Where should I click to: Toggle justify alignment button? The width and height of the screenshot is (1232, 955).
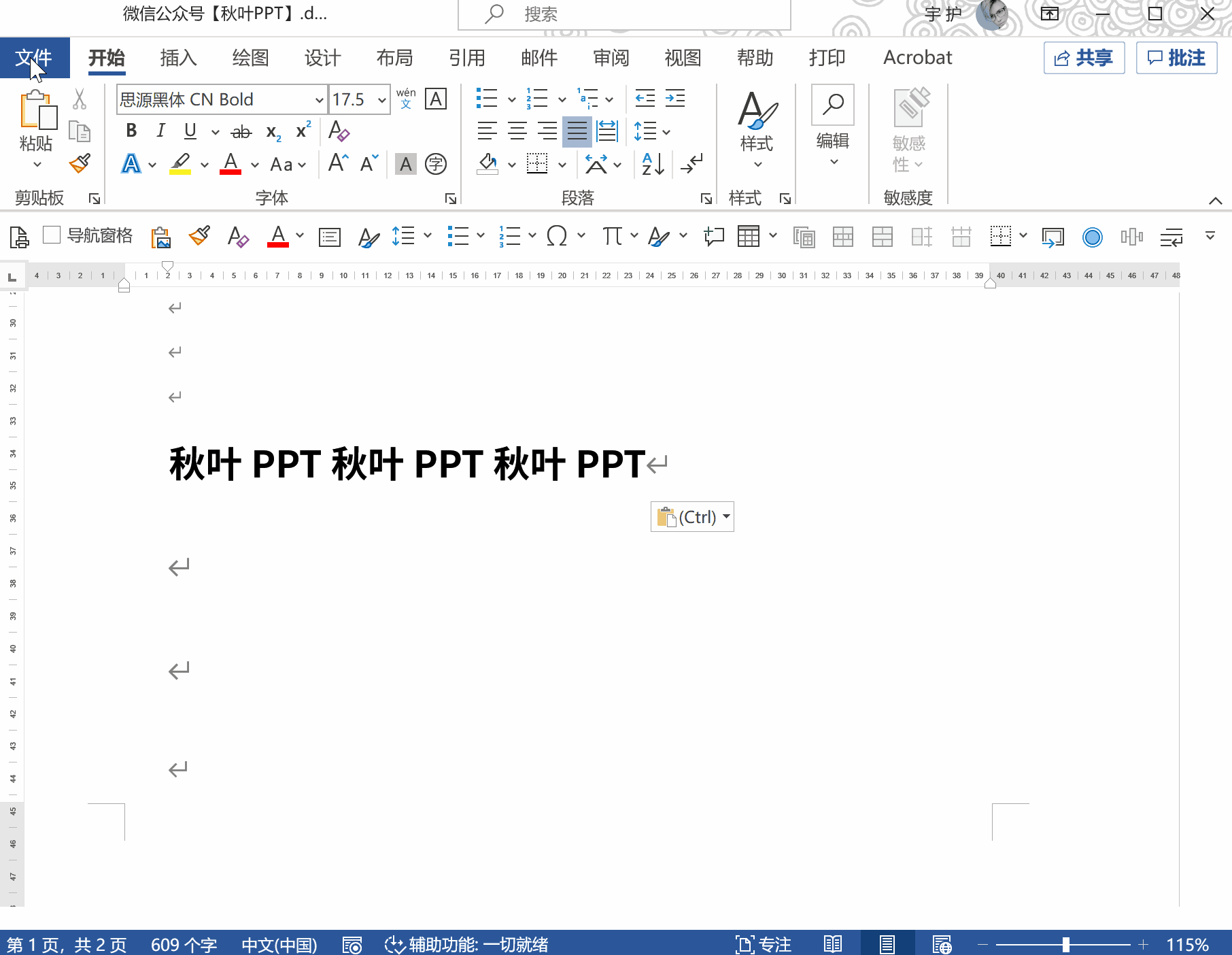pyautogui.click(x=577, y=131)
